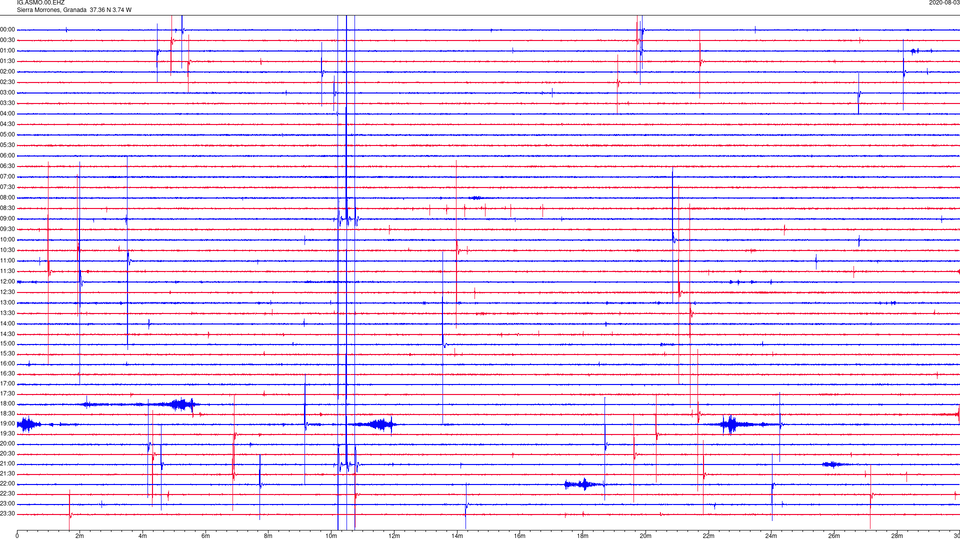Click the 20:00 time label
960x540 pixels.
click(x=8, y=444)
